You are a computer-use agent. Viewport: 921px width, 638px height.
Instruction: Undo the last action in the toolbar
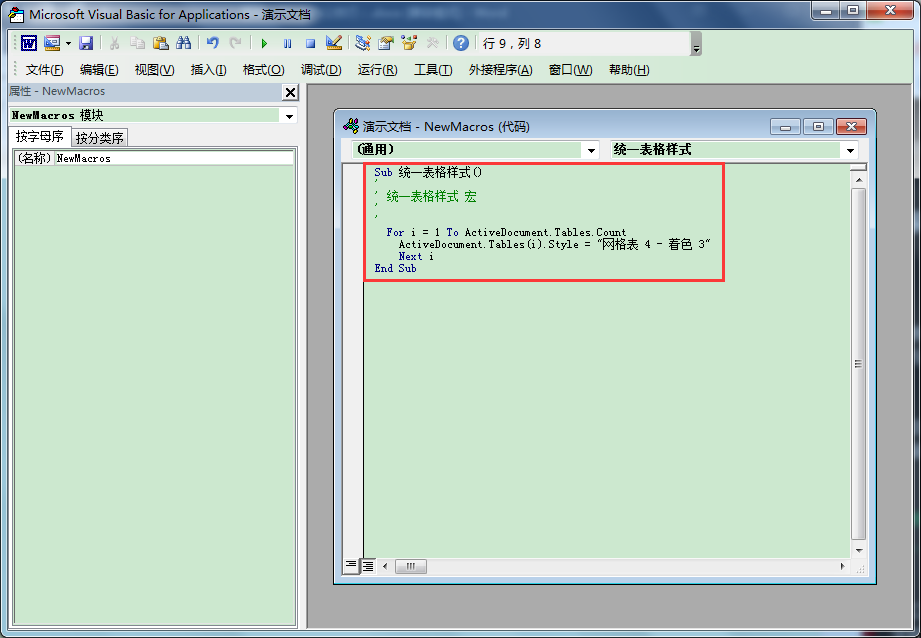tap(213, 43)
